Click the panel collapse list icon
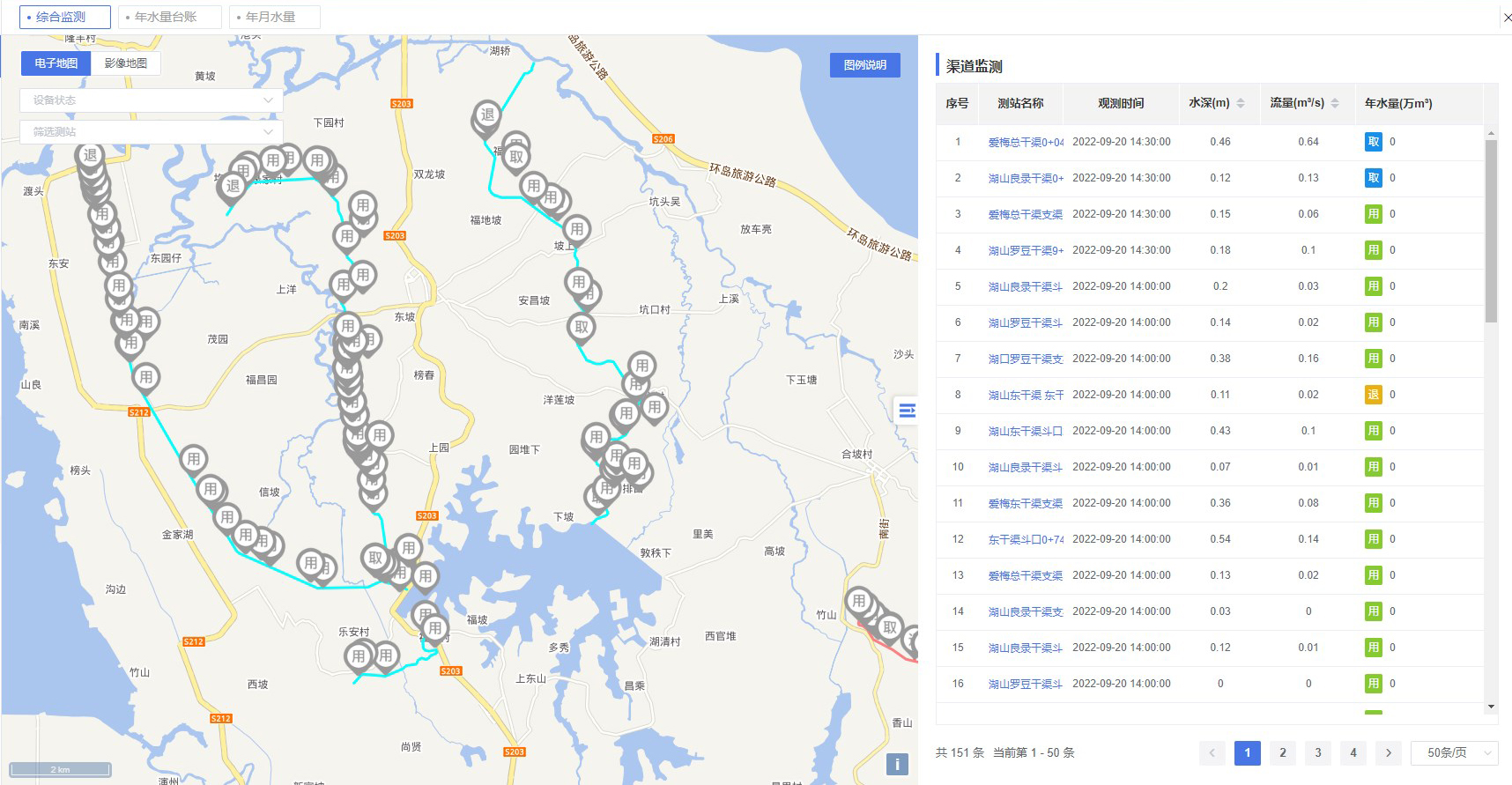 [906, 411]
